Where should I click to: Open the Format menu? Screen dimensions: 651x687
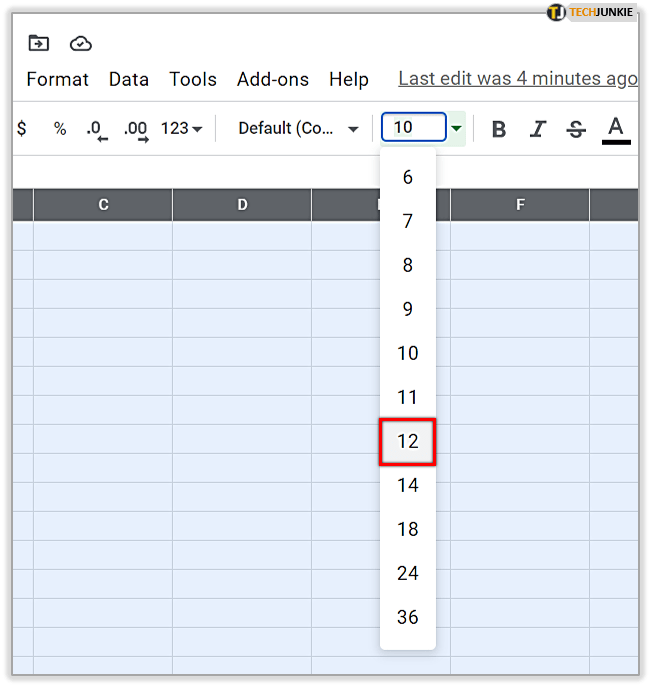point(57,79)
